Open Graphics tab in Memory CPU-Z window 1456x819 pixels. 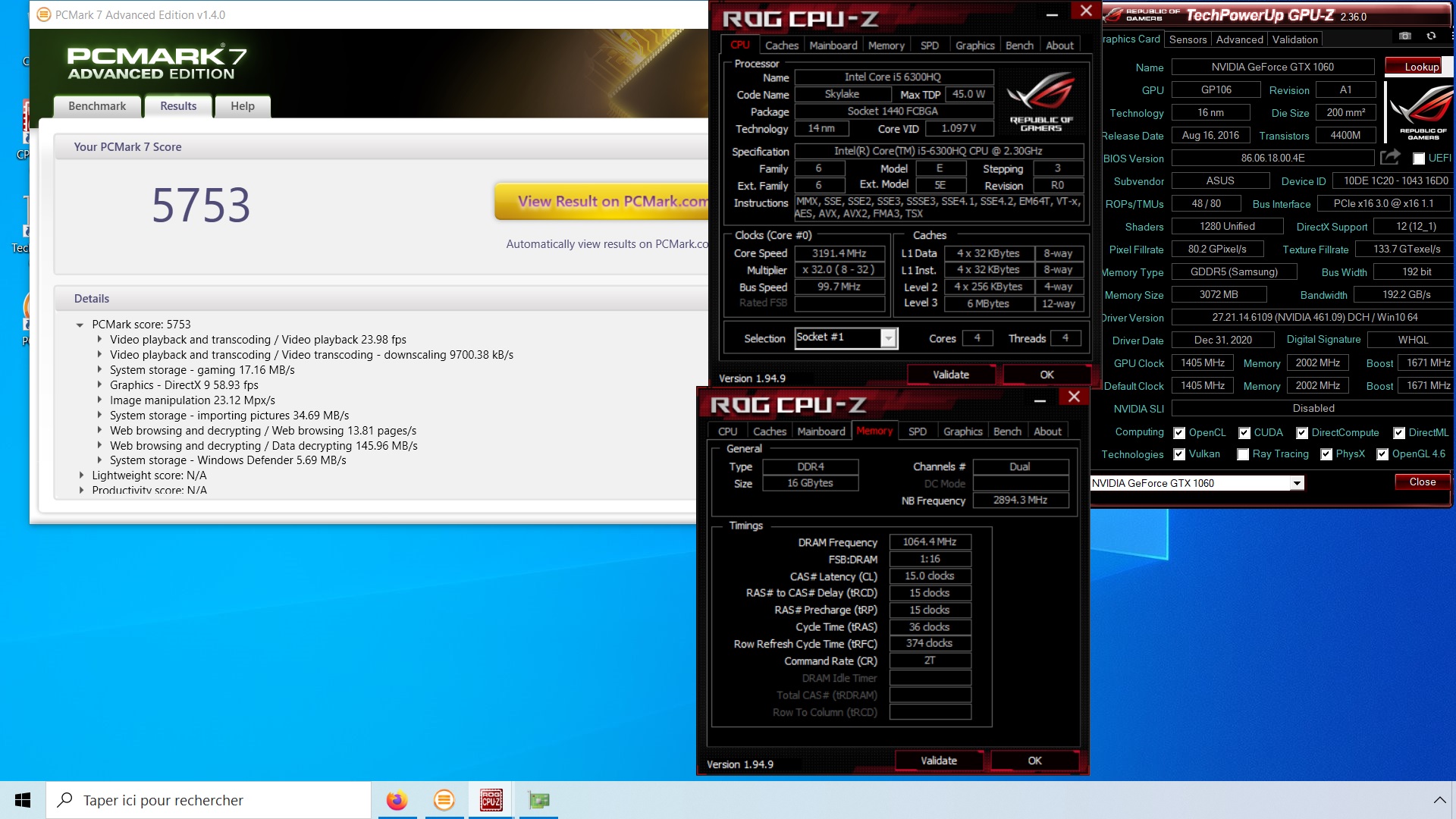pos(963,431)
